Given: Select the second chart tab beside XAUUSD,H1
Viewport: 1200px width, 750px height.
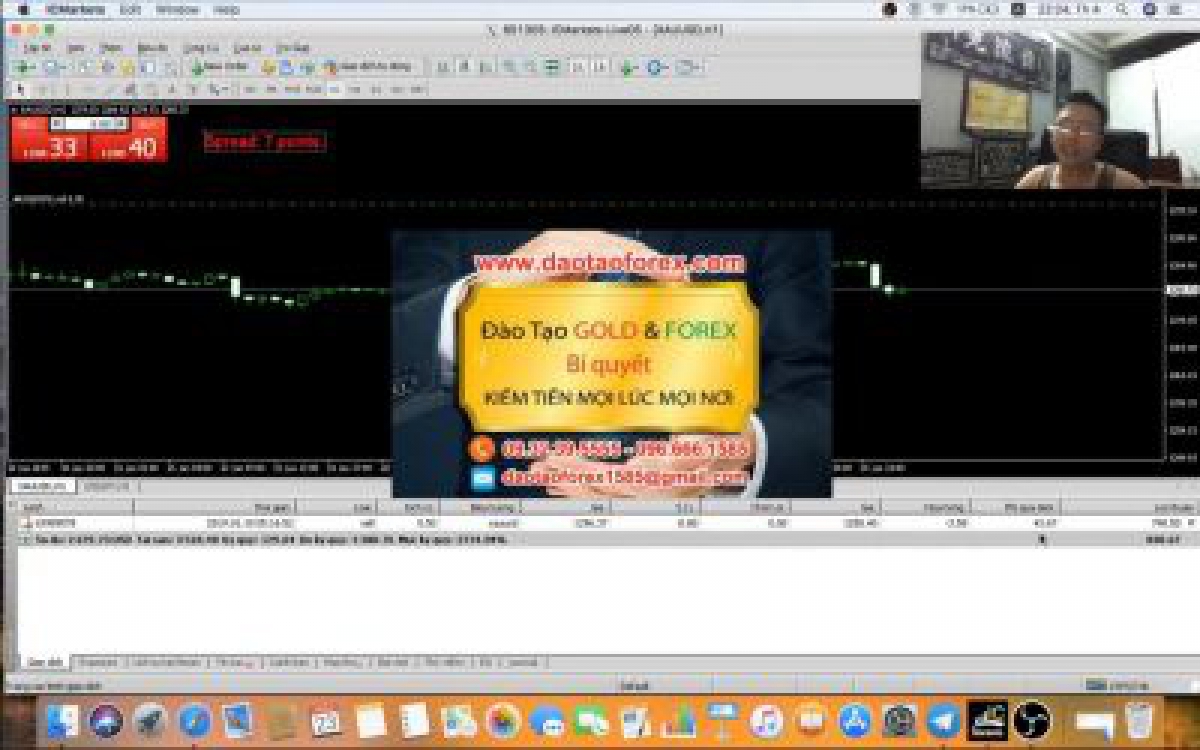Looking at the screenshot, I should 106,486.
